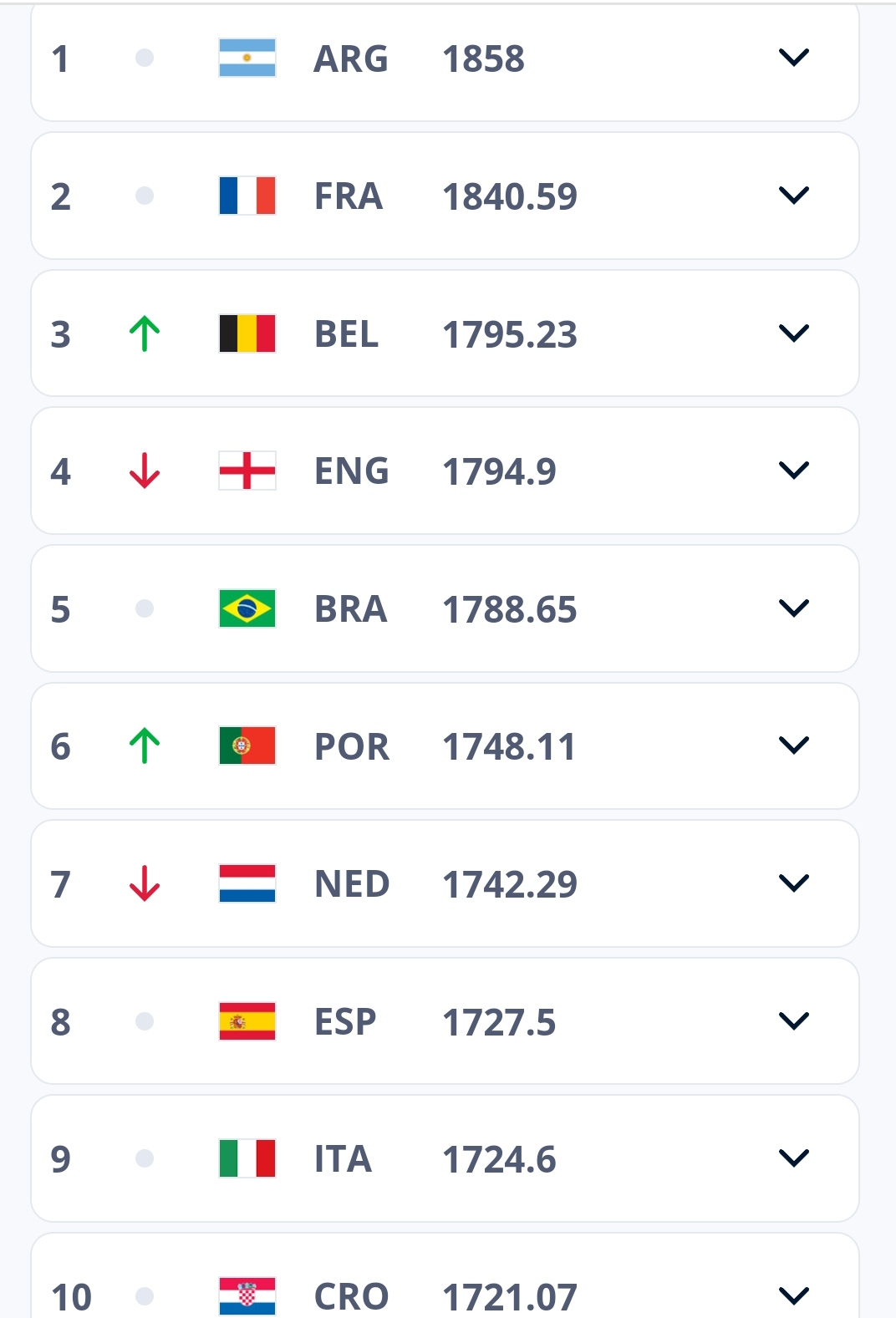The width and height of the screenshot is (896, 1318).
Task: Expand the NED row chevron
Action: coord(793,883)
